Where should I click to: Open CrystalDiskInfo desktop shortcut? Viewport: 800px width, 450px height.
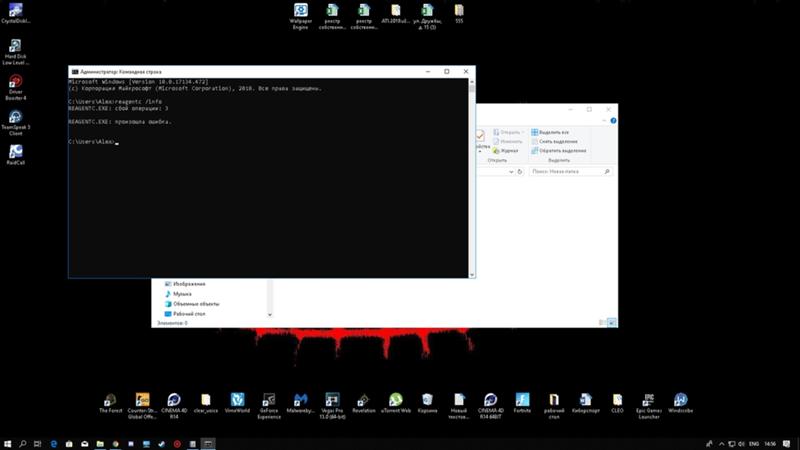[15, 14]
